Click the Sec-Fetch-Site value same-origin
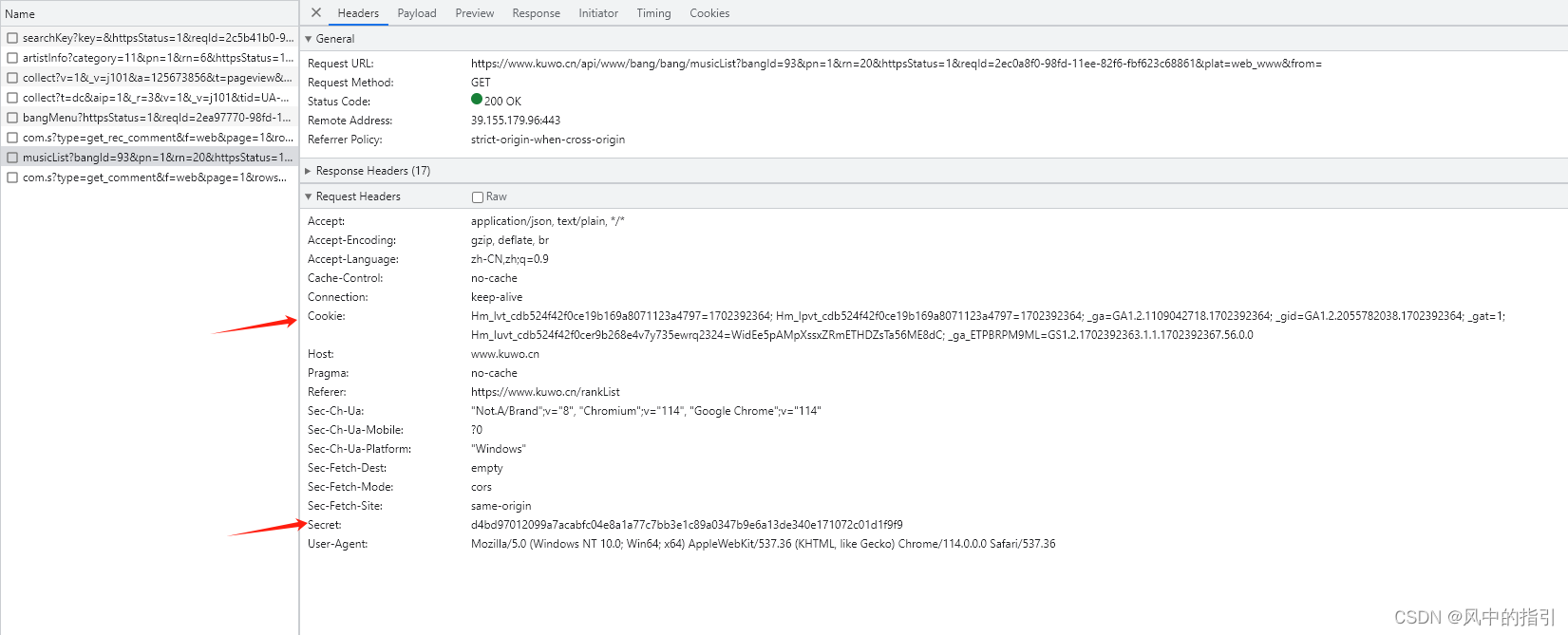Image resolution: width=1568 pixels, height=635 pixels. click(x=501, y=506)
